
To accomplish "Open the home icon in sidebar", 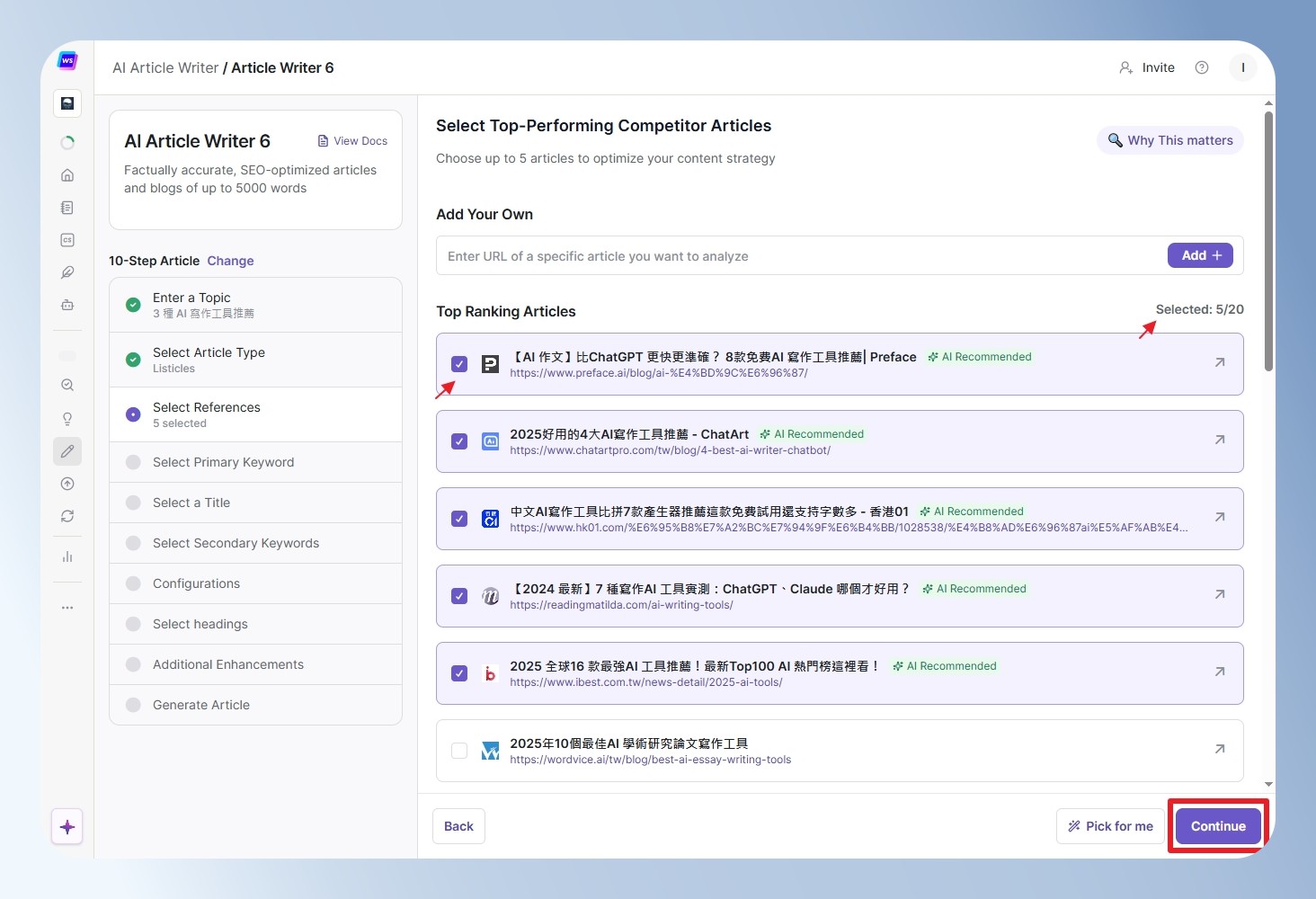I will coord(67,175).
